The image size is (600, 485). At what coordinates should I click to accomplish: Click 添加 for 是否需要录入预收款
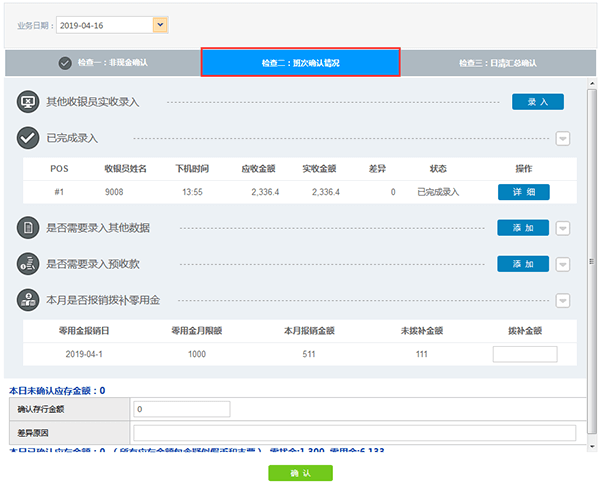523,264
